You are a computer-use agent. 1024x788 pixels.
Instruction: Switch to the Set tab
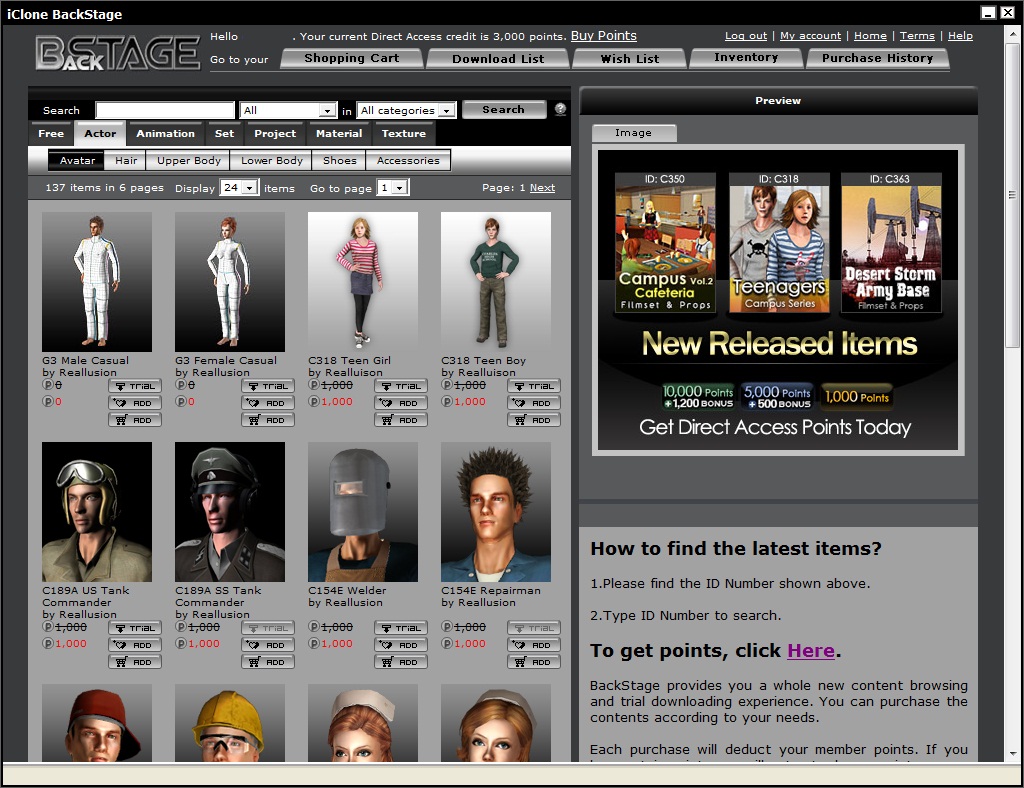tap(224, 133)
